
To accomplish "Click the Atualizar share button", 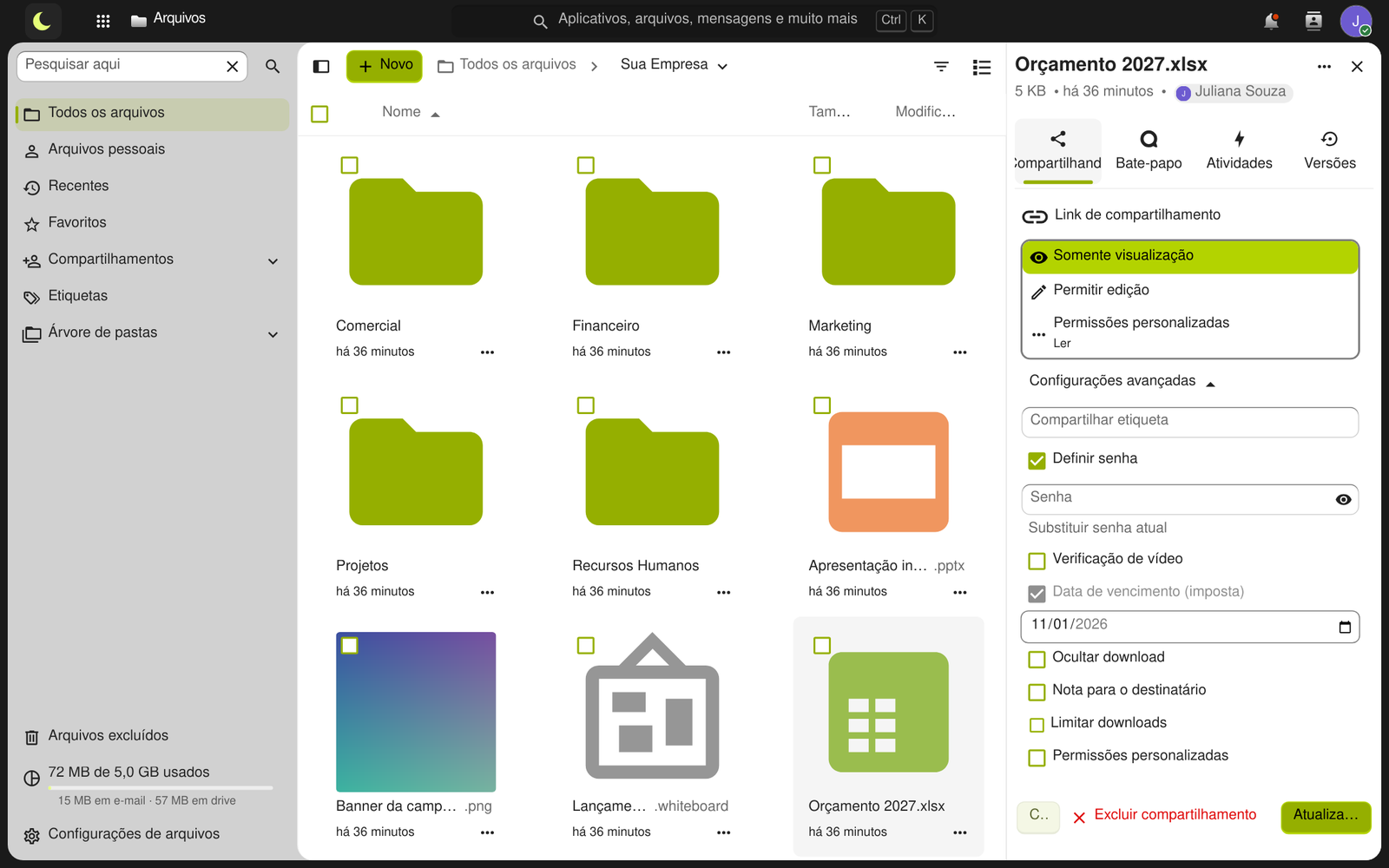I will point(1326,817).
